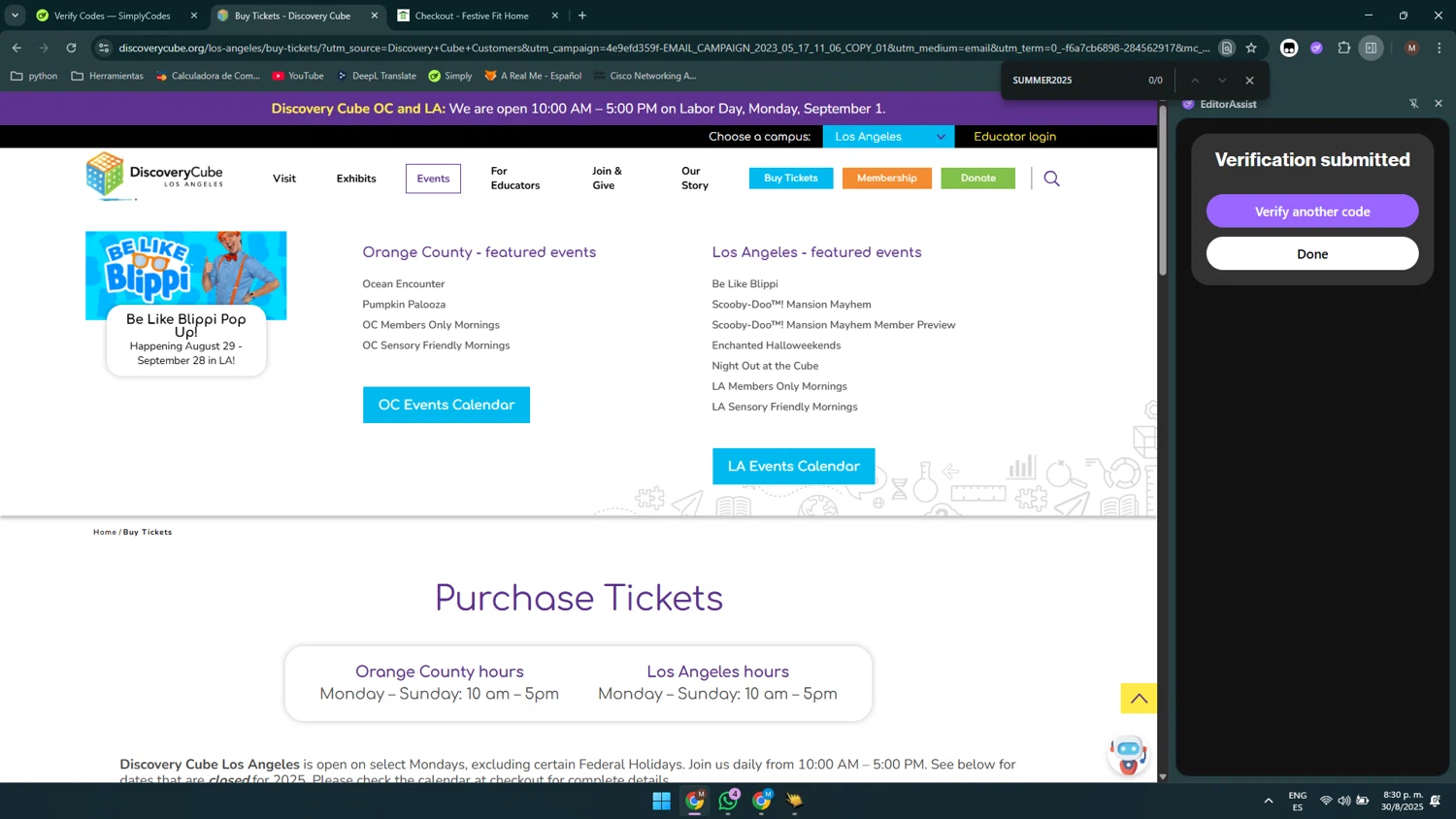Click the yellow scroll-to-top arrow
The height and width of the screenshot is (819, 1456).
[x=1139, y=699]
